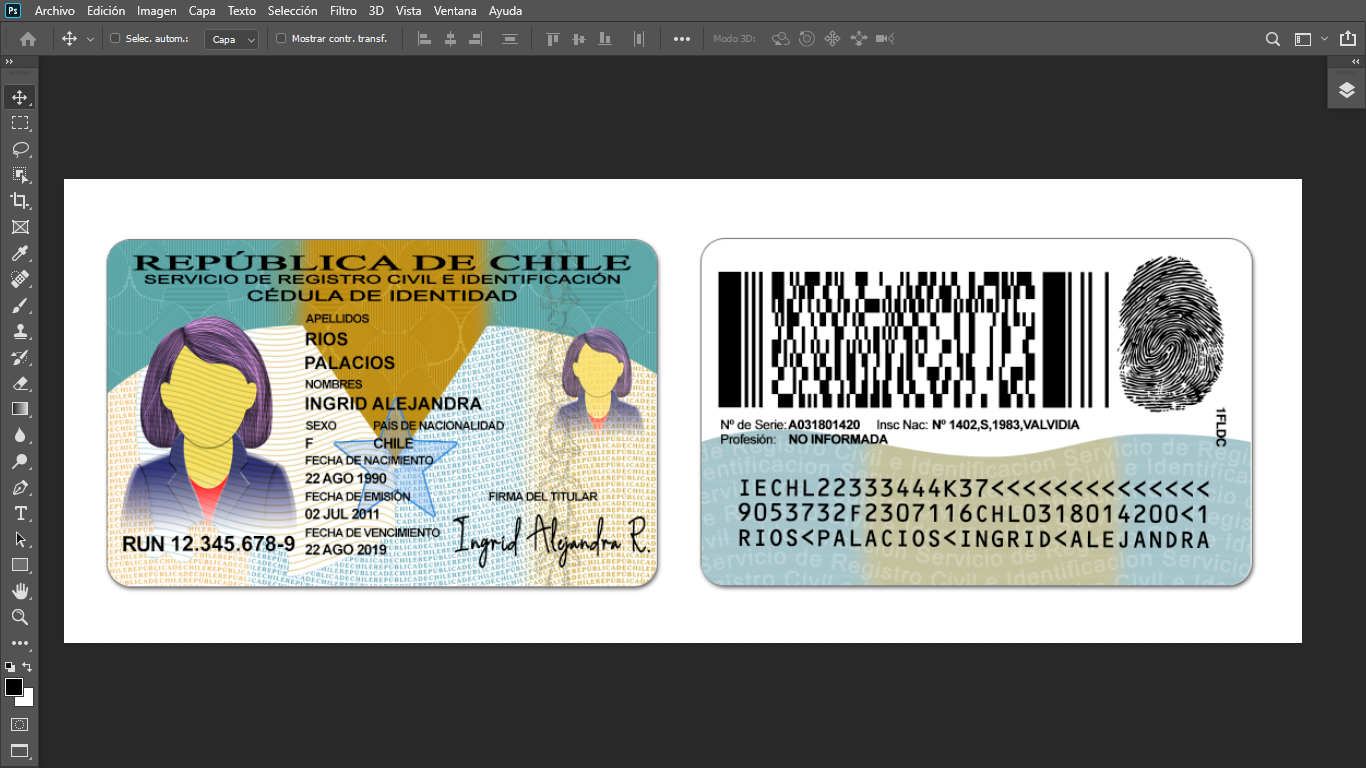Choose the History Brush tool

[19, 357]
